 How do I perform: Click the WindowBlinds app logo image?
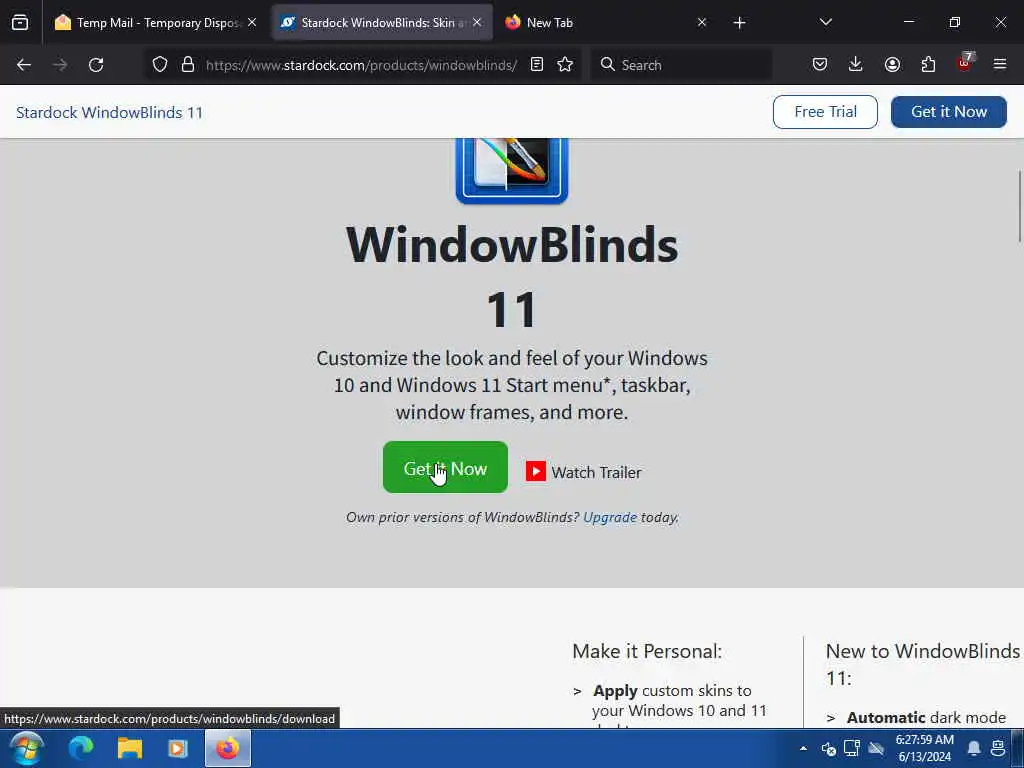point(512,170)
